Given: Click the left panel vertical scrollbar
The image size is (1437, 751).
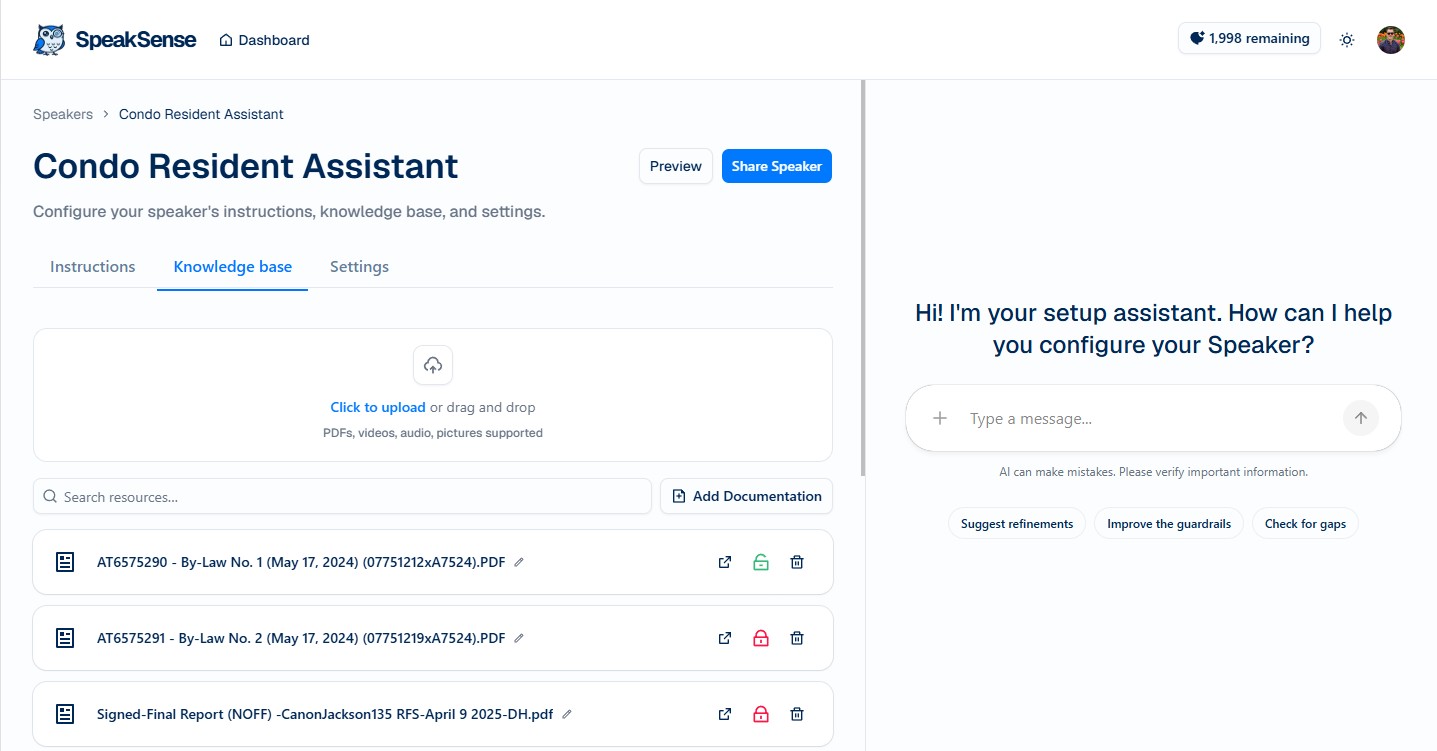Looking at the screenshot, I should click(862, 278).
